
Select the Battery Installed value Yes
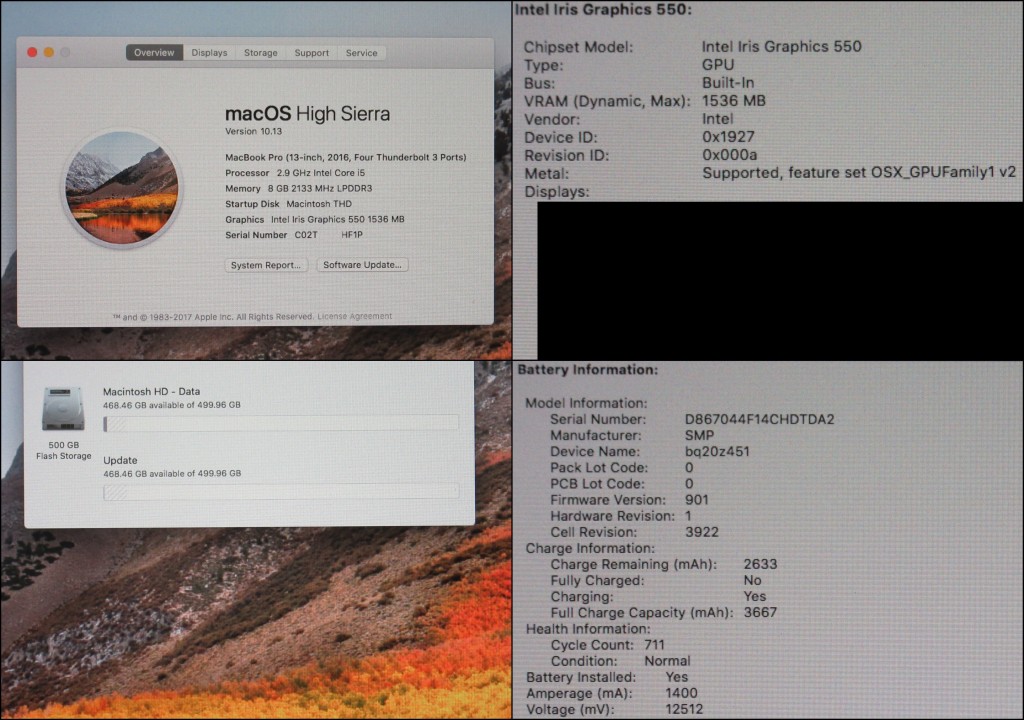pyautogui.click(x=677, y=677)
